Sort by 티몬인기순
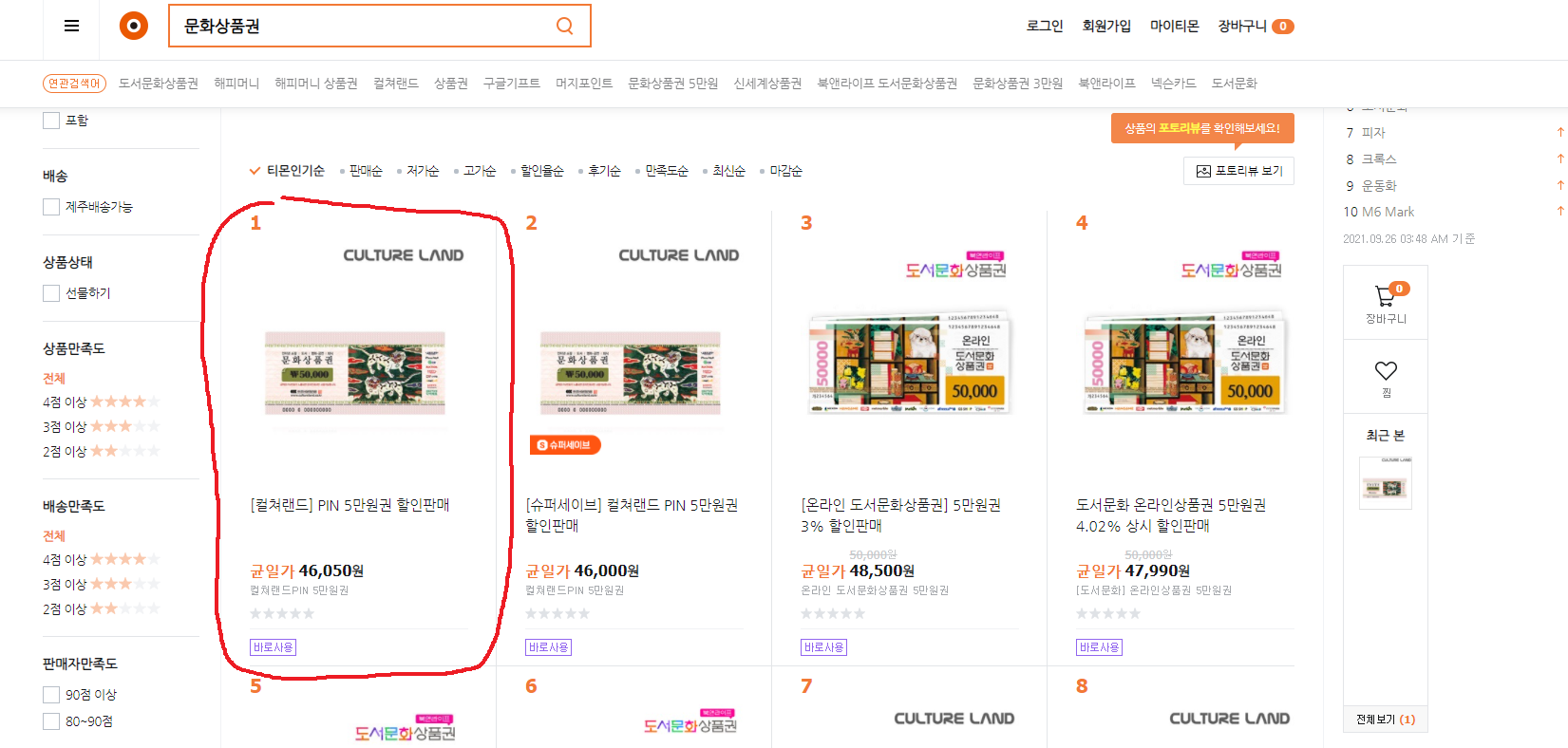Screen dimensions: 1568x748 point(295,171)
